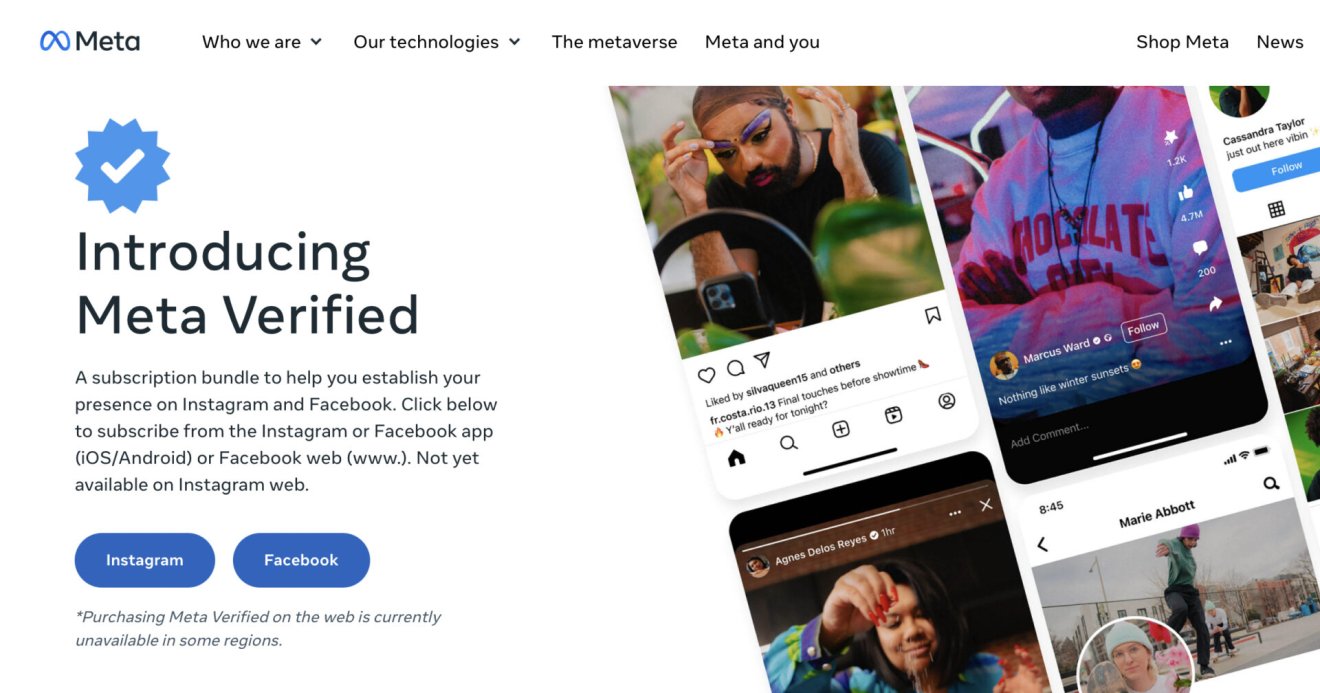Image resolution: width=1320 pixels, height=693 pixels.
Task: Tap the profile icon in phone nav bar
Action: (x=946, y=401)
